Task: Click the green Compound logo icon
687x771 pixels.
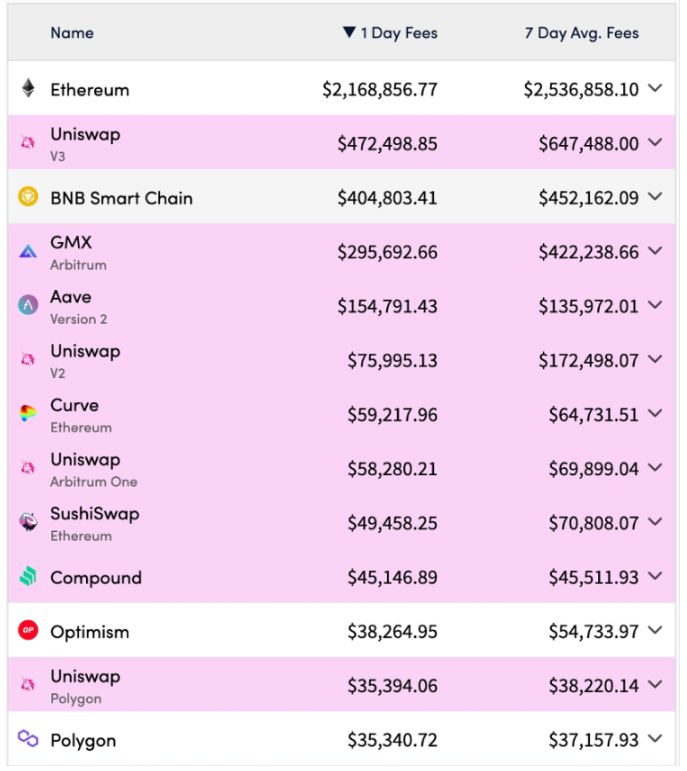Action: click(x=28, y=576)
